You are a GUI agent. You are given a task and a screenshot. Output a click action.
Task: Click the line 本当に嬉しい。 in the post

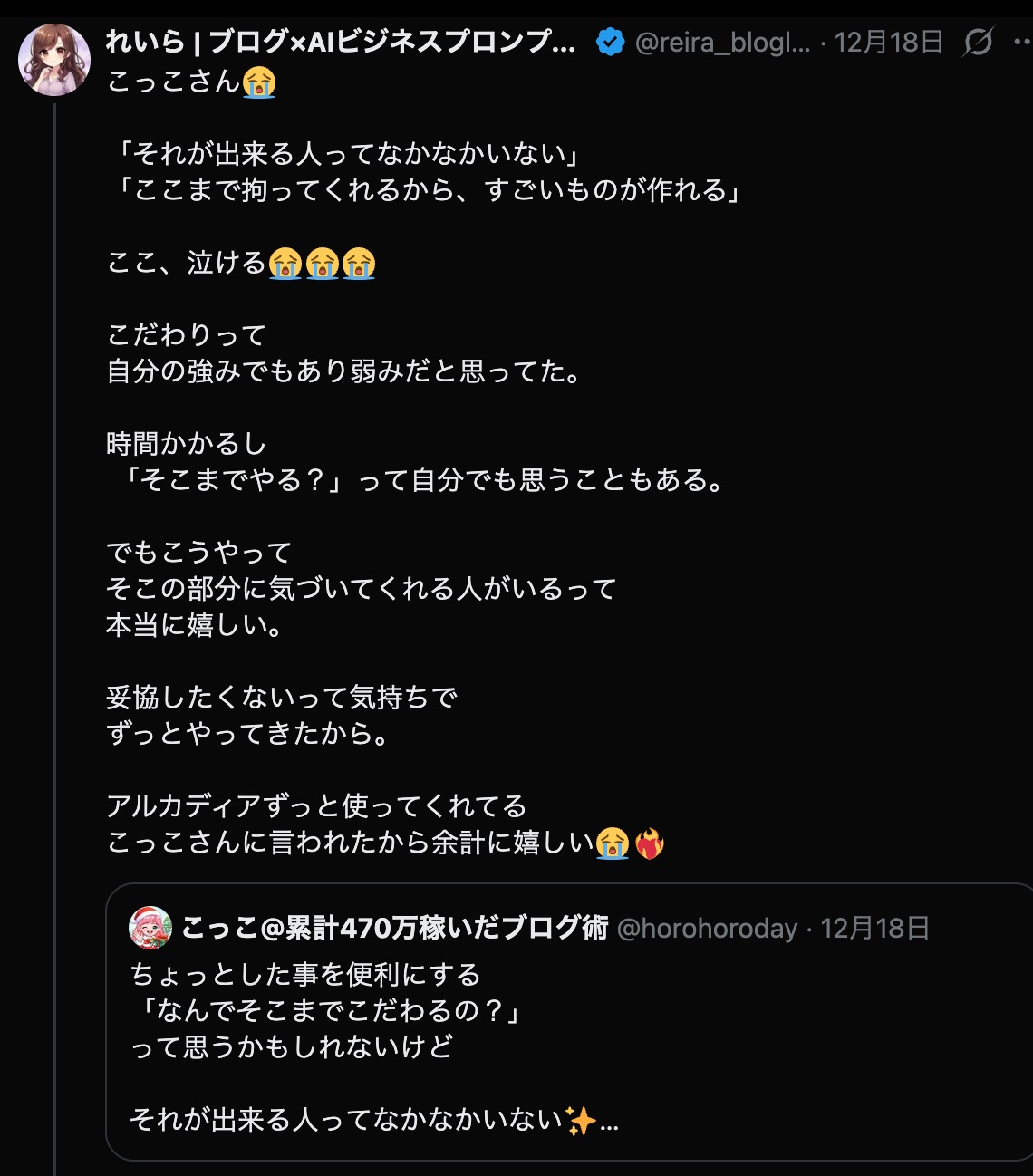(x=195, y=626)
